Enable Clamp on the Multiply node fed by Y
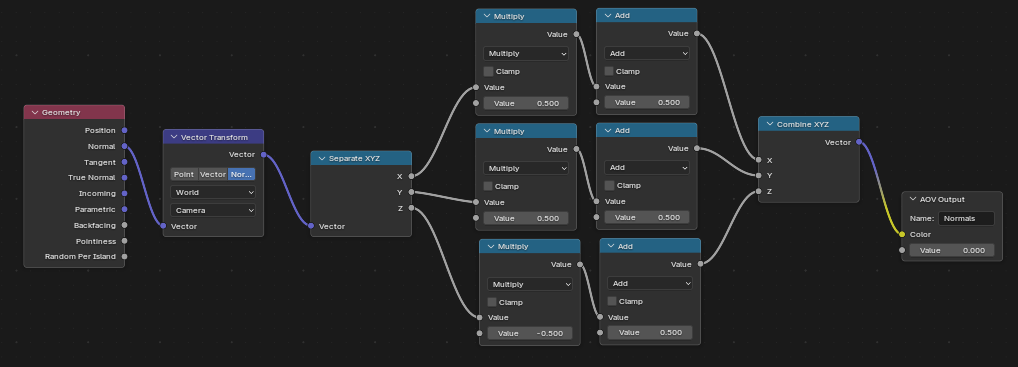 point(488,186)
